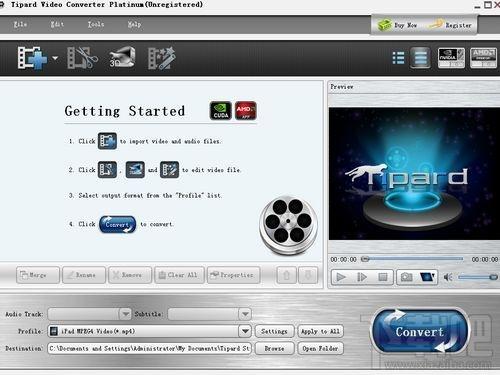Toggle AMD APP acceleration toolbar icon
The image size is (500, 375).
483,58
